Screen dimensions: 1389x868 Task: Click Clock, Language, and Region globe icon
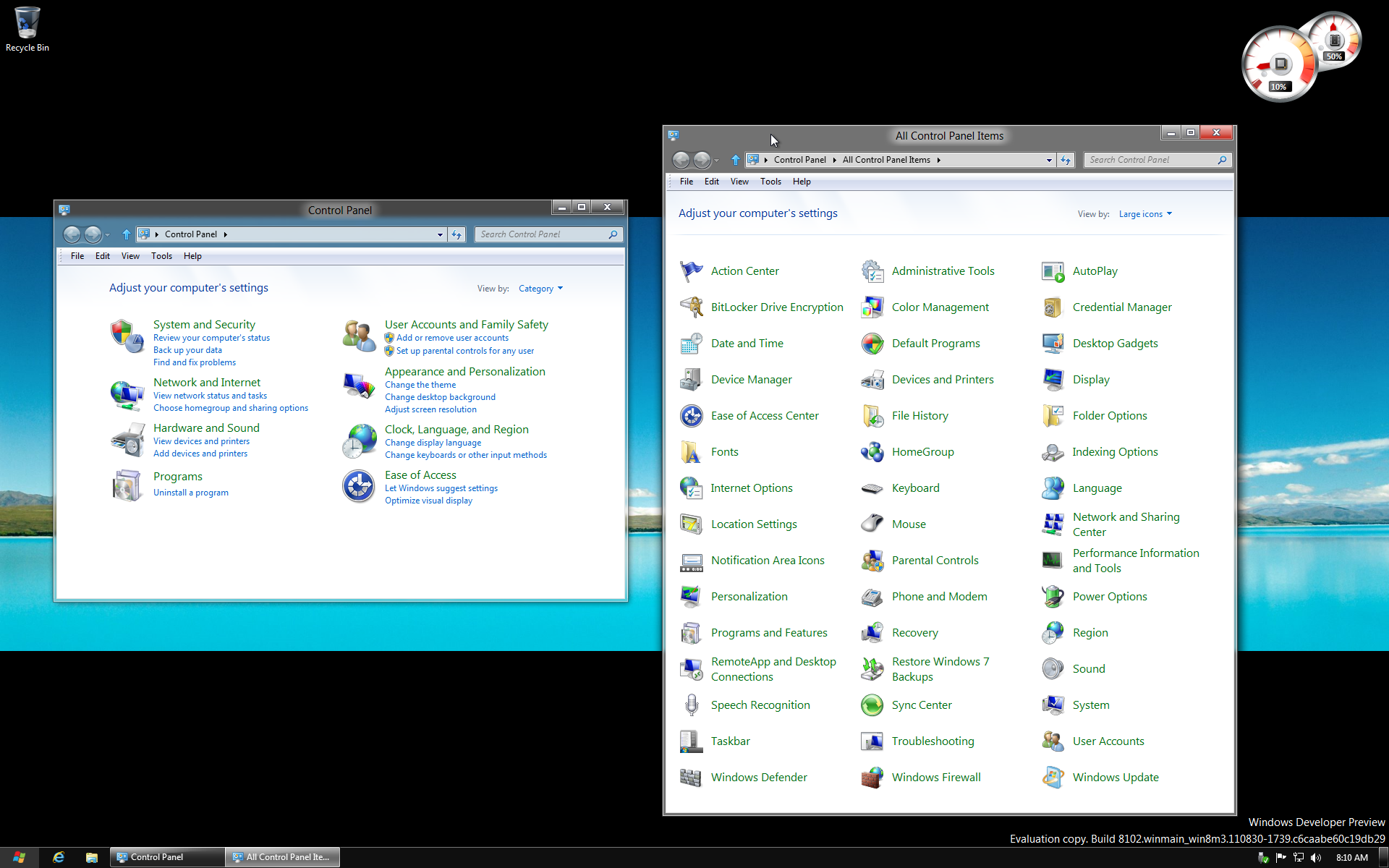360,441
